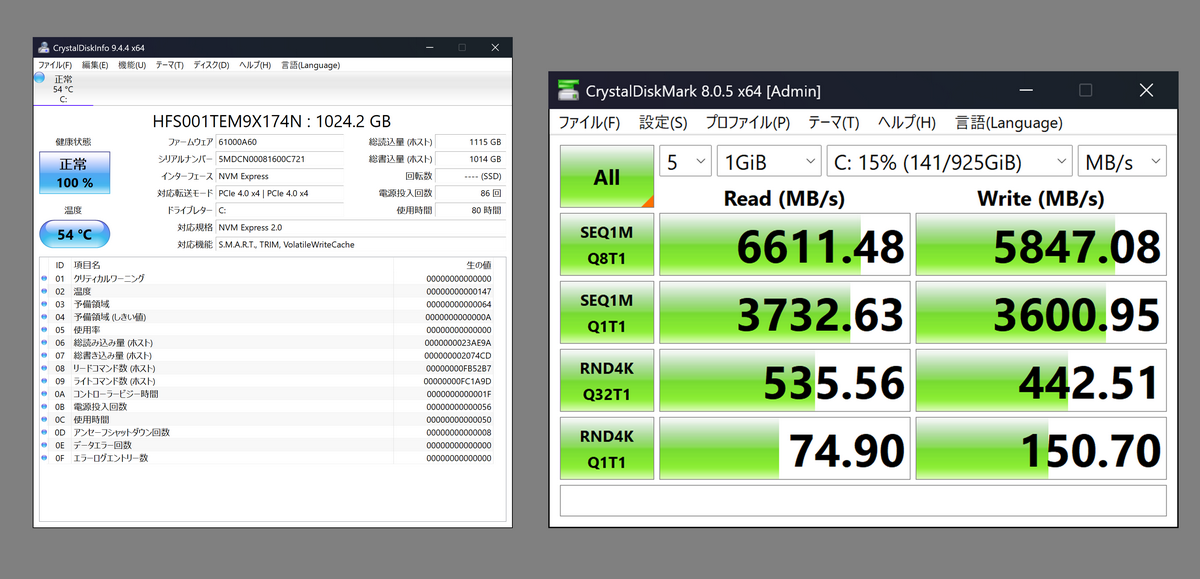1200x579 pixels.
Task: Click the 使用時間 value 80 時間
Action: click(471, 210)
